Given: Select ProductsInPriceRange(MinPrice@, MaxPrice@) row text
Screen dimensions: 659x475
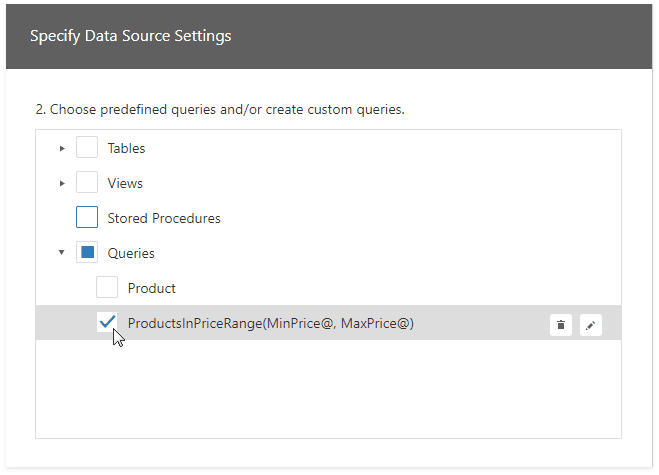Looking at the screenshot, I should pyautogui.click(x=270, y=323).
